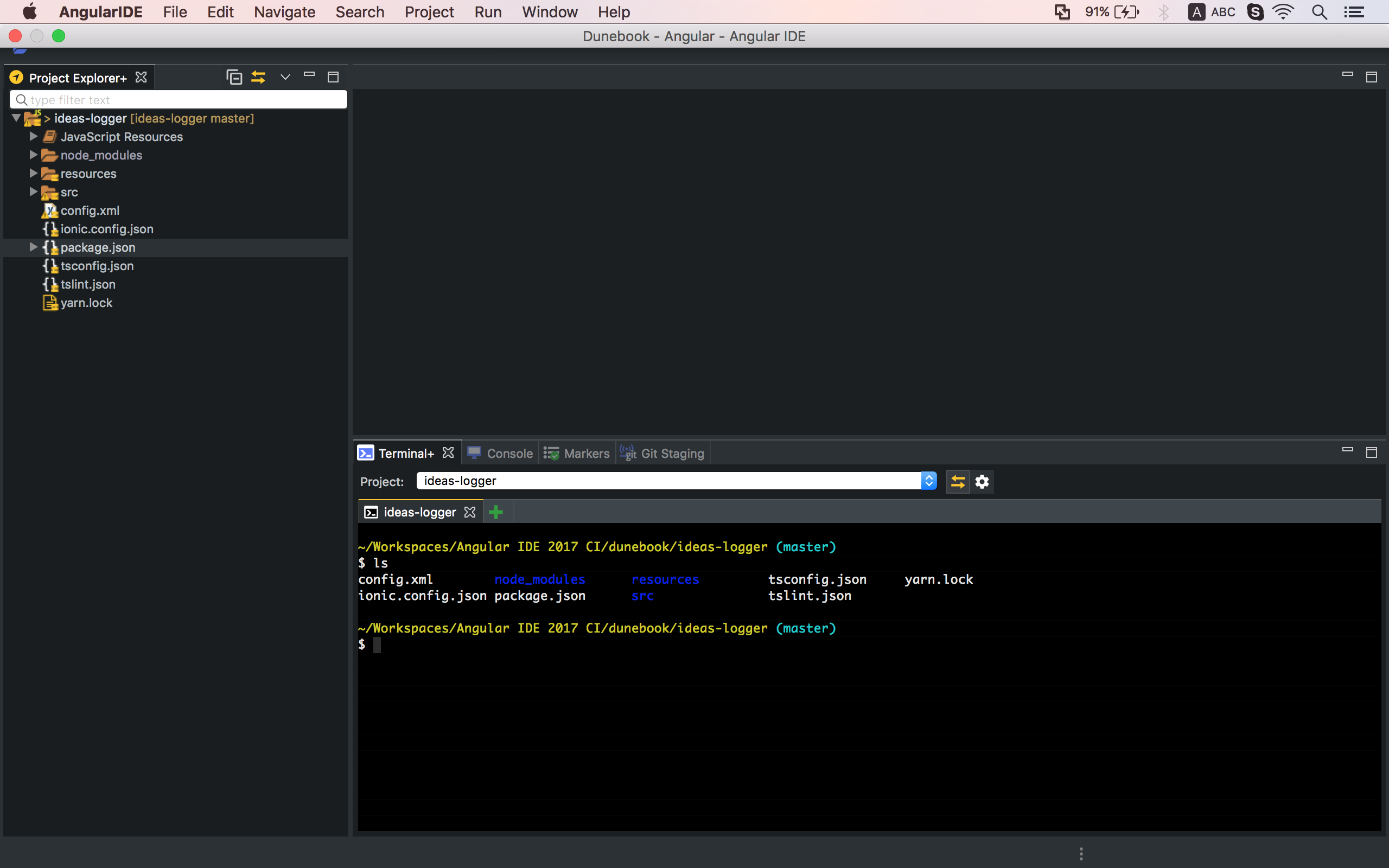Open the Search menu
Screen dimensions: 1389x868
(360, 12)
